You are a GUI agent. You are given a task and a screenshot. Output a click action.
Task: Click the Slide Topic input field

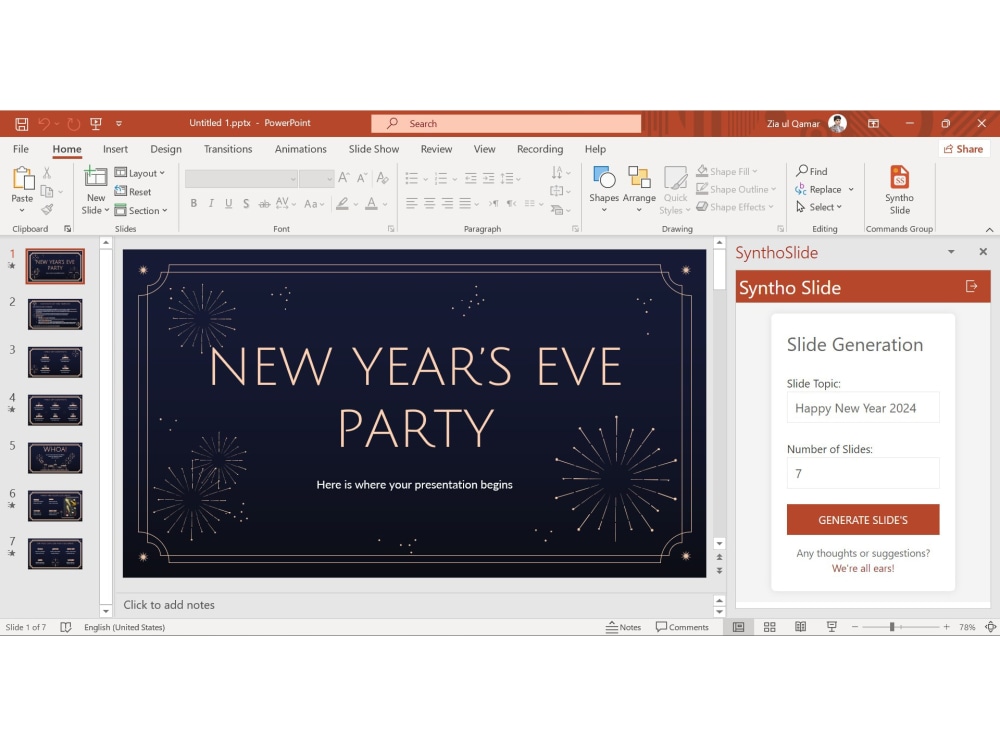[x=863, y=408]
